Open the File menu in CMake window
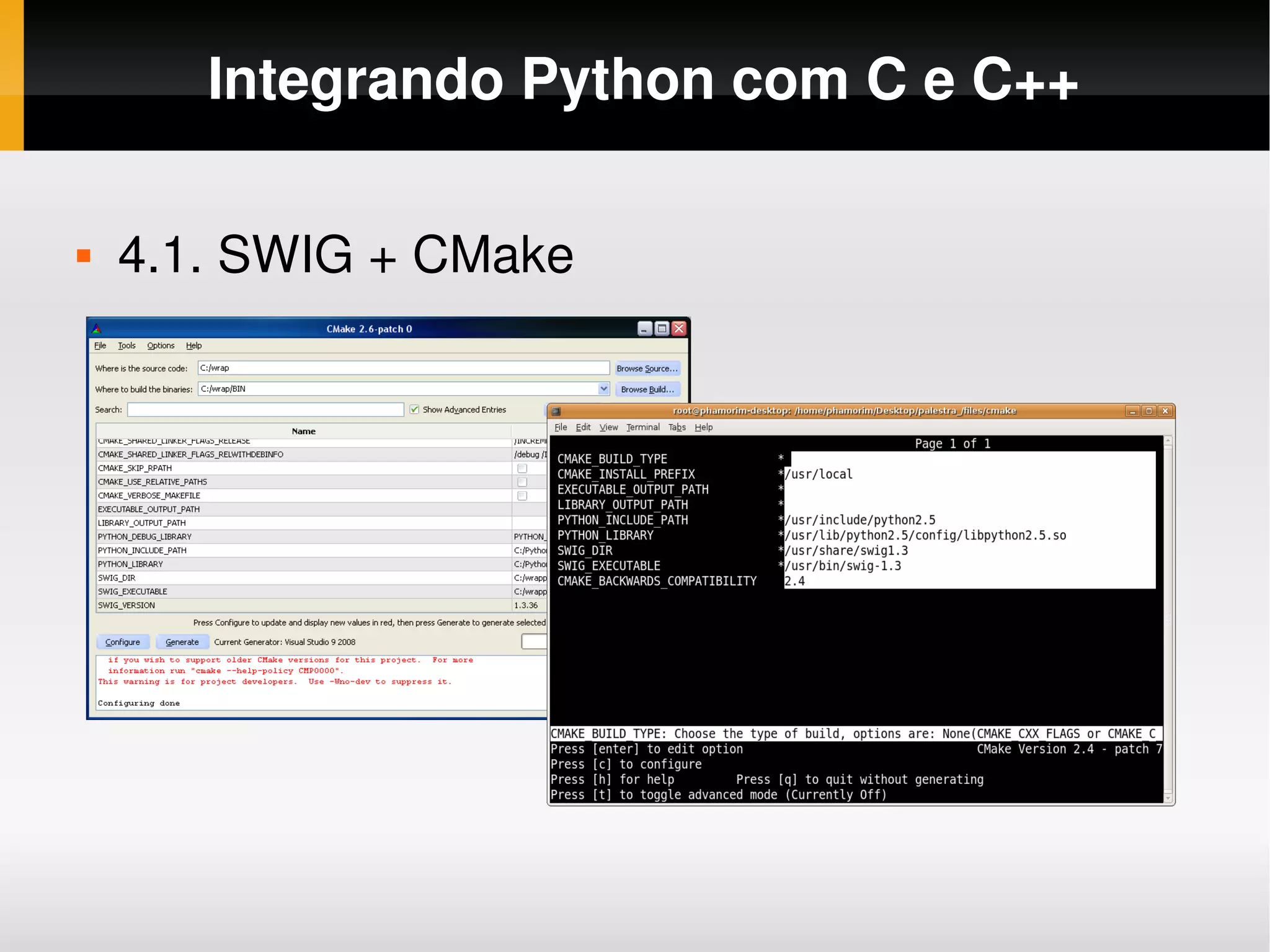 (100, 345)
